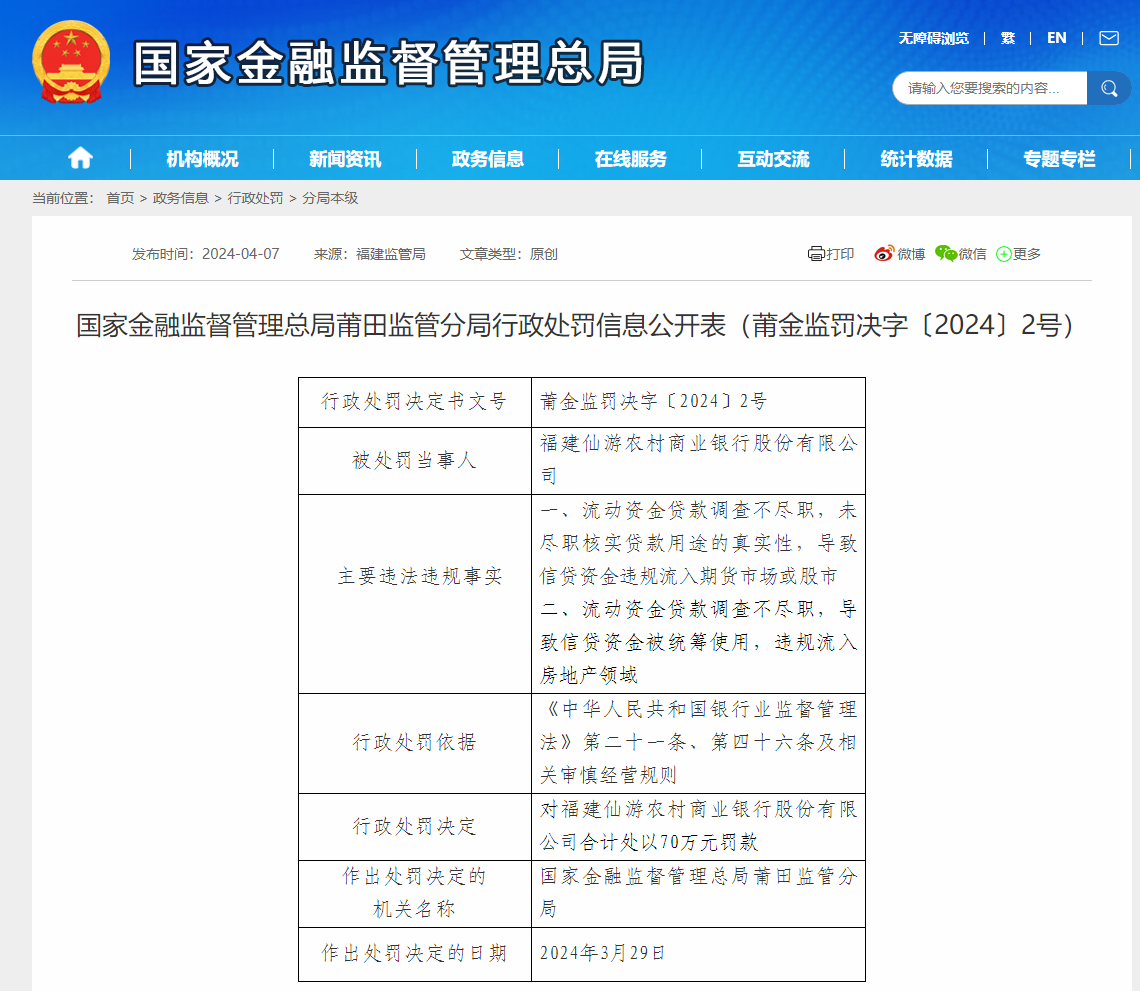Click the search magnifier button
1140x991 pixels.
tap(1109, 88)
